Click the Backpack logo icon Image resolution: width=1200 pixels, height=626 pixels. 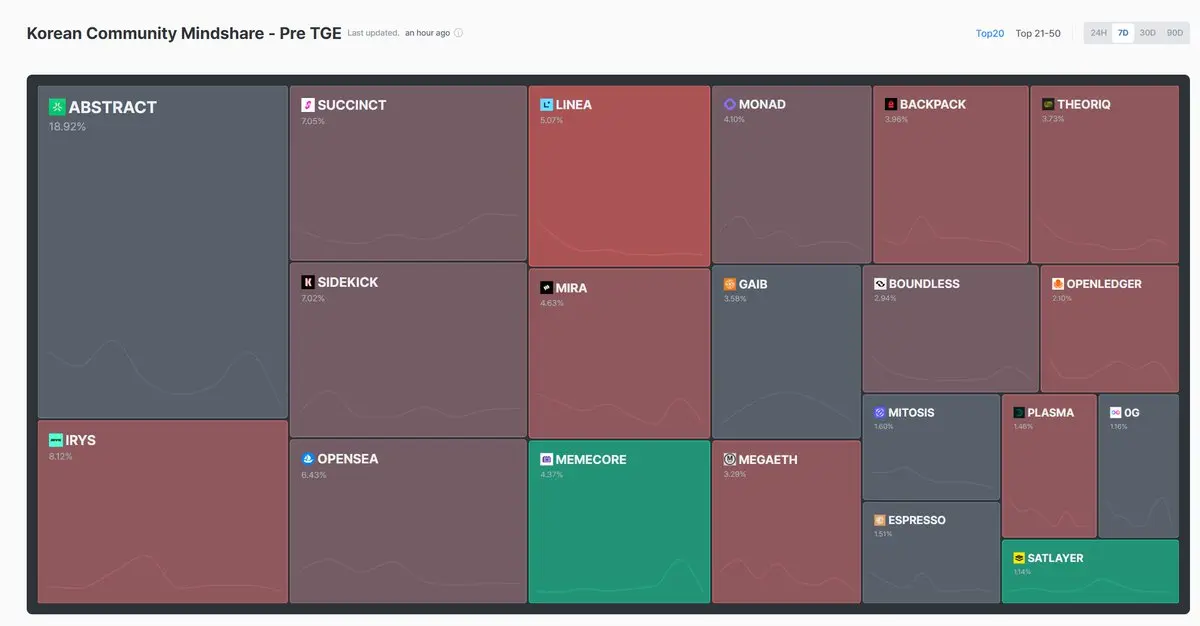pyautogui.click(x=890, y=104)
